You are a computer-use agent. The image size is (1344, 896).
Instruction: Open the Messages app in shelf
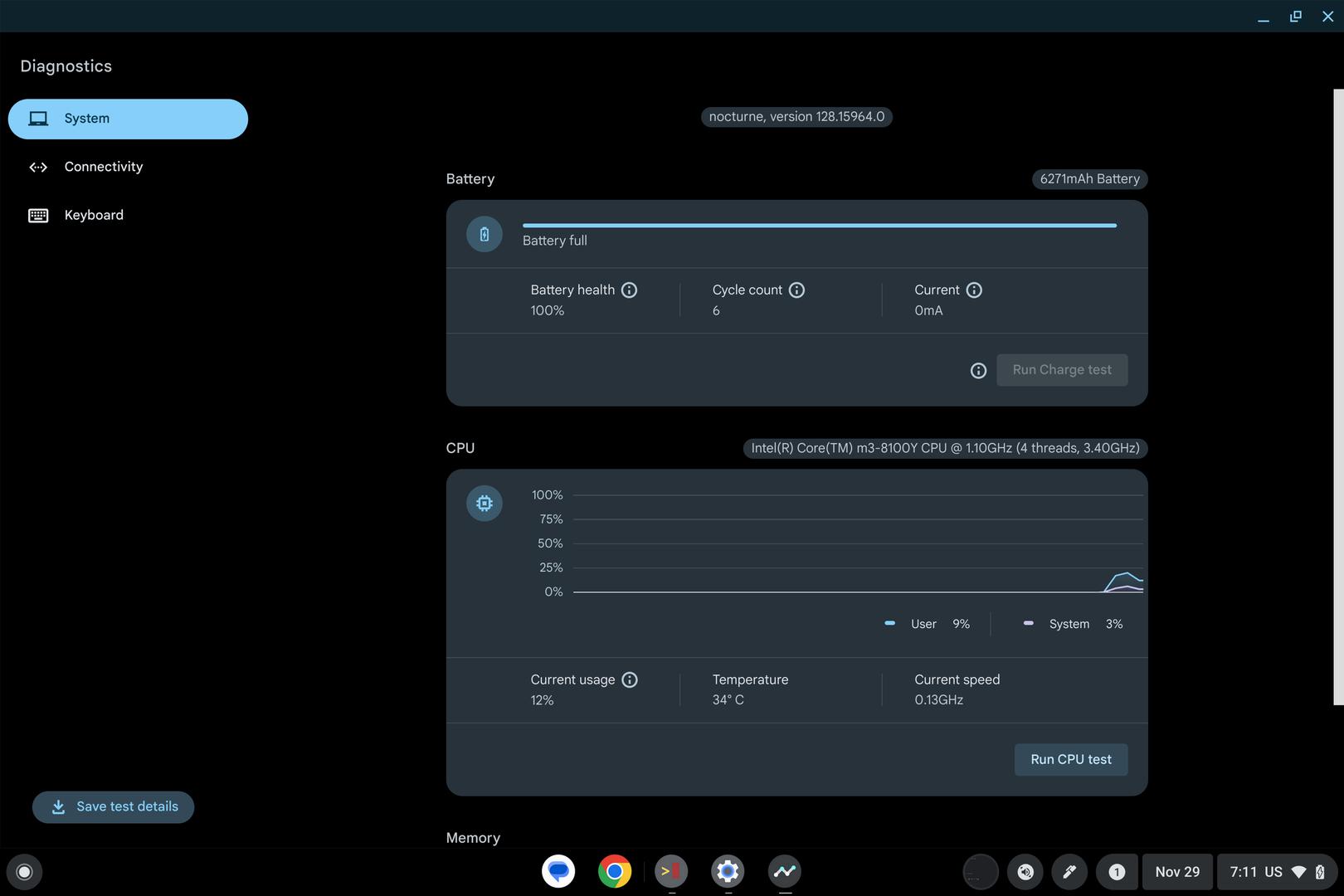click(558, 871)
